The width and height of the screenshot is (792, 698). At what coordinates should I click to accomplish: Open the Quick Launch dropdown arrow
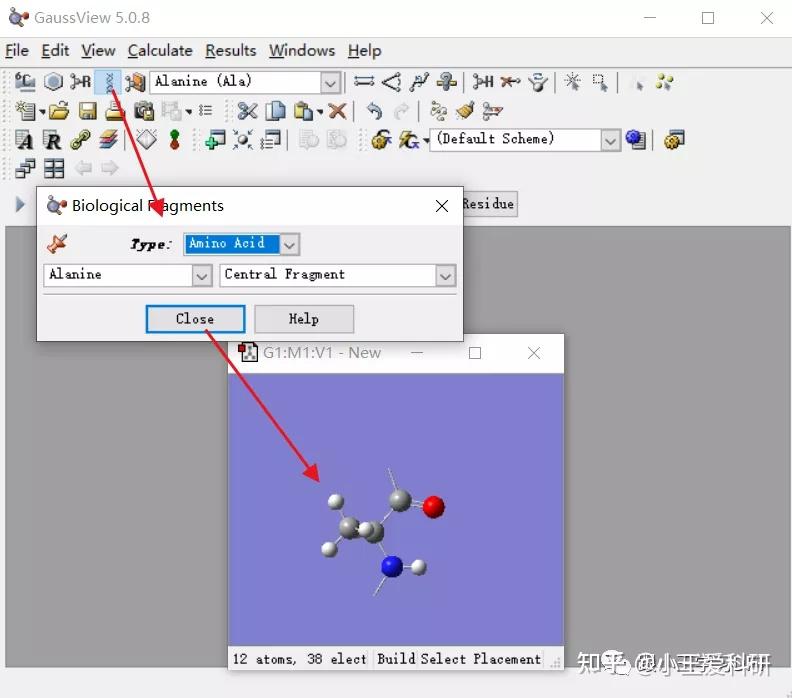[x=426, y=141]
